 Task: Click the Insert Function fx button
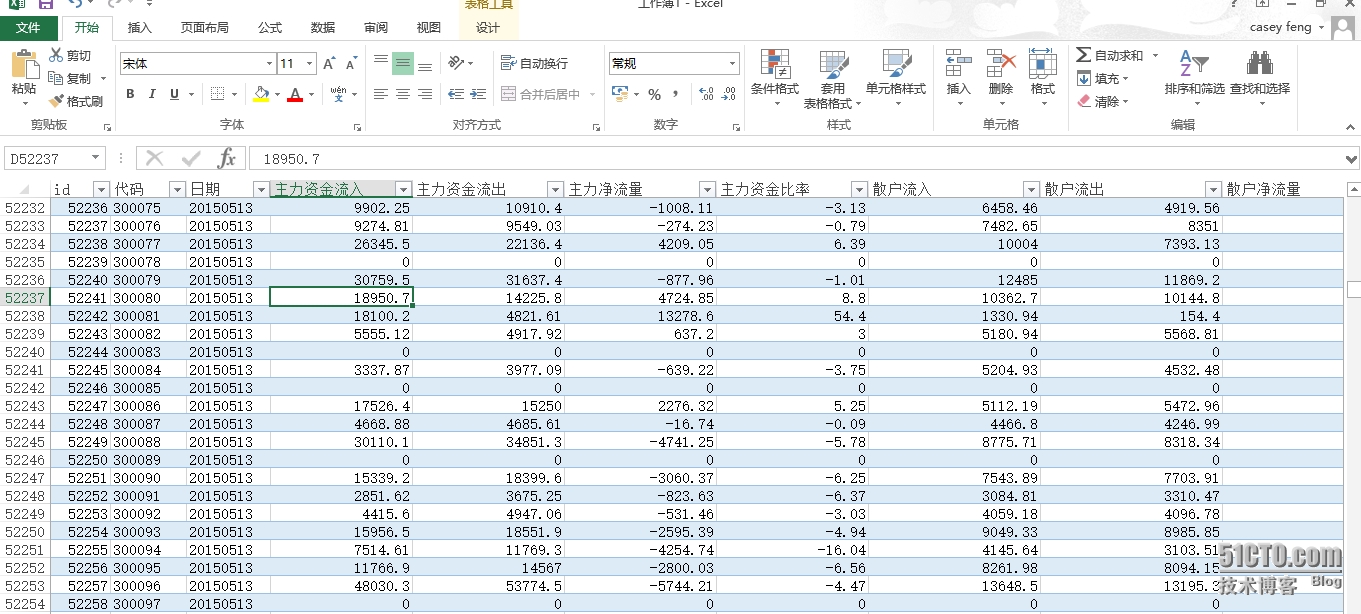coord(227,158)
